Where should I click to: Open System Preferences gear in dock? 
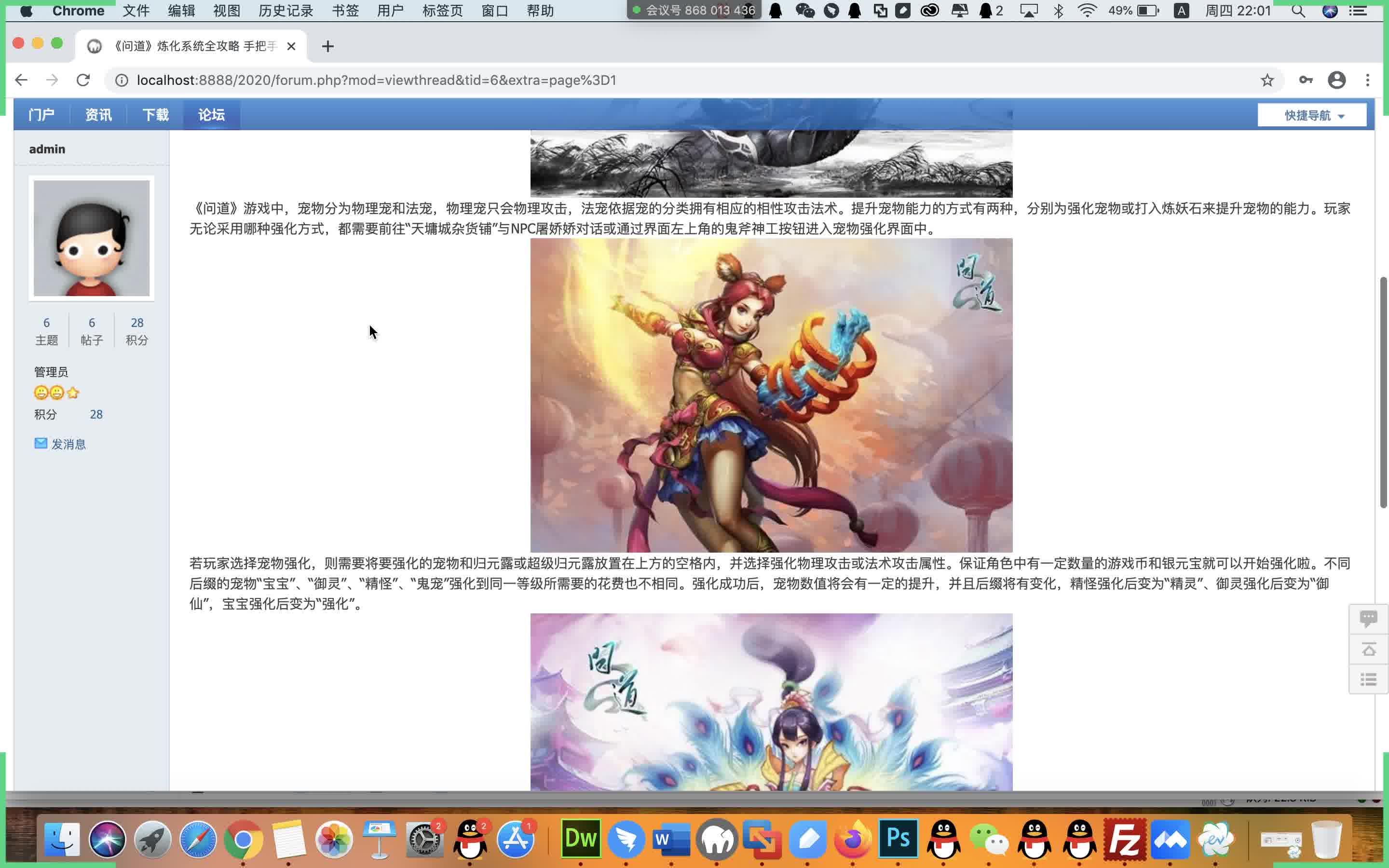point(424,839)
